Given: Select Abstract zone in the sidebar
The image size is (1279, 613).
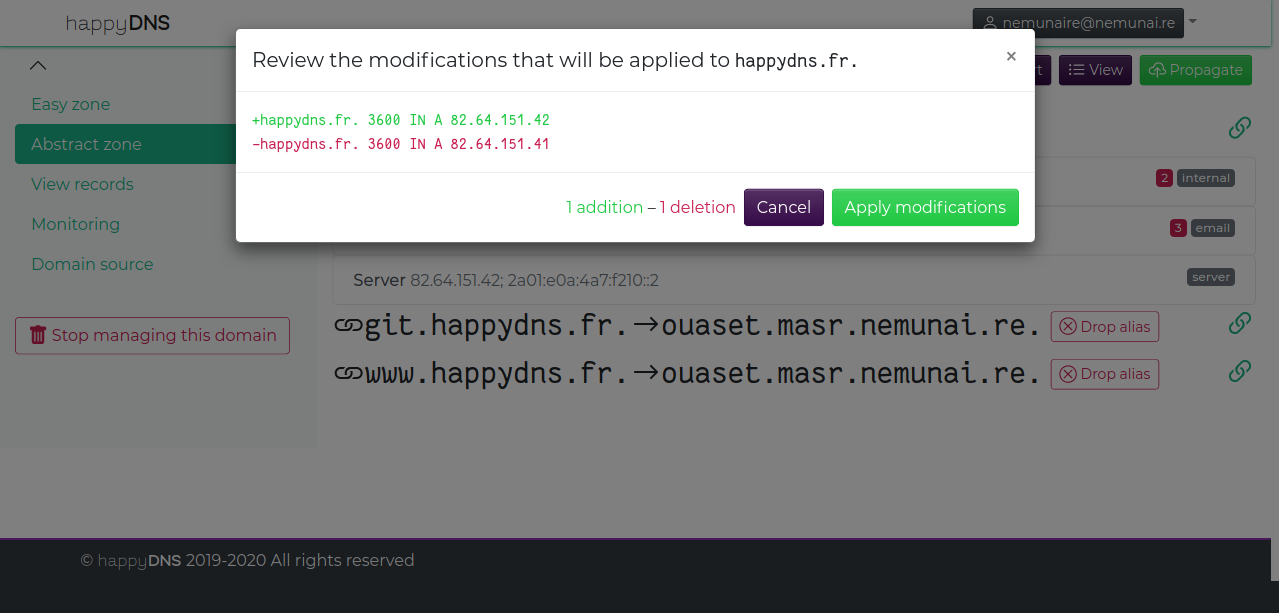Looking at the screenshot, I should (86, 144).
